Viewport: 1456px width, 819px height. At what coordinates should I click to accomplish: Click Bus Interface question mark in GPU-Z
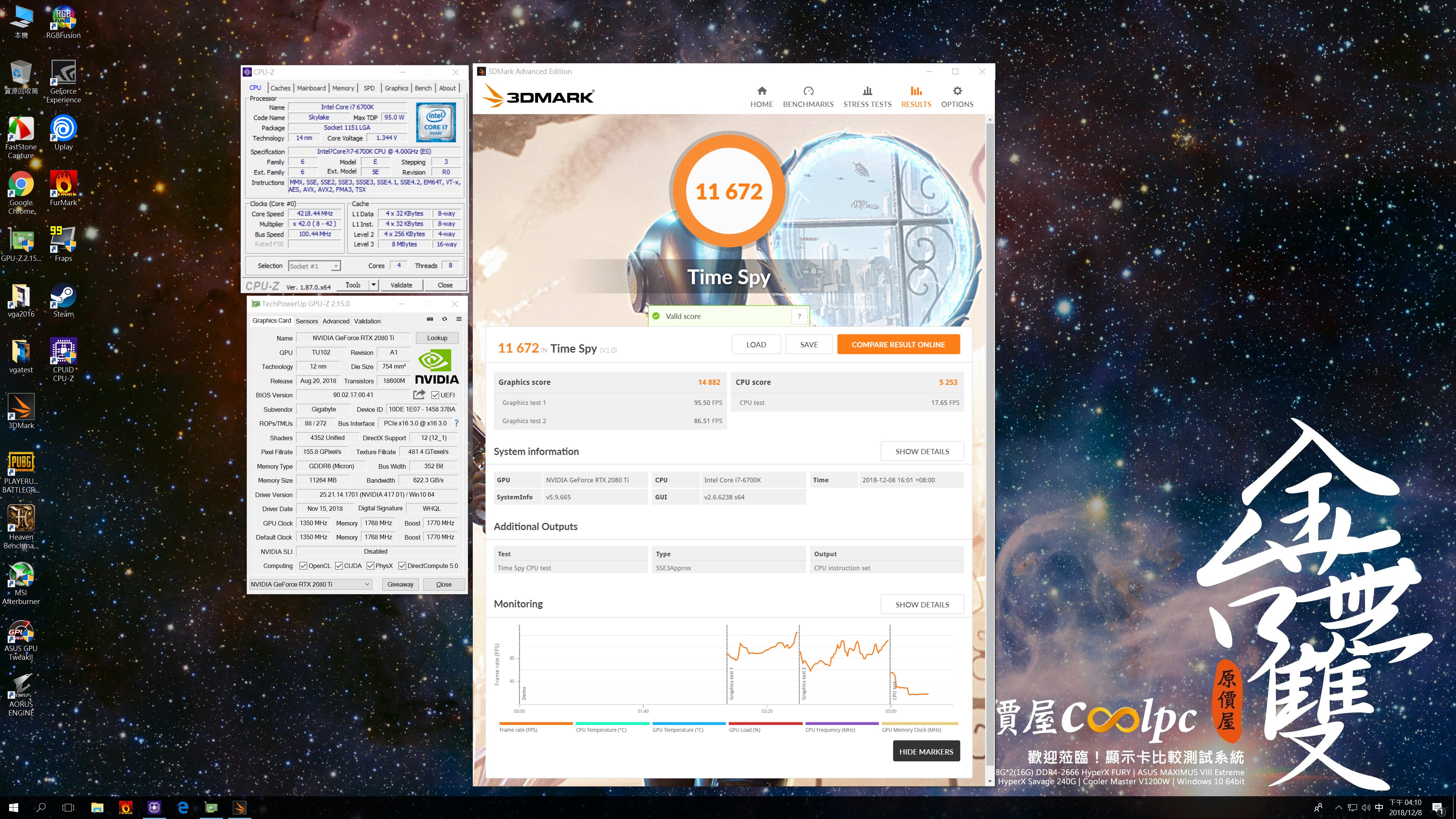[456, 424]
